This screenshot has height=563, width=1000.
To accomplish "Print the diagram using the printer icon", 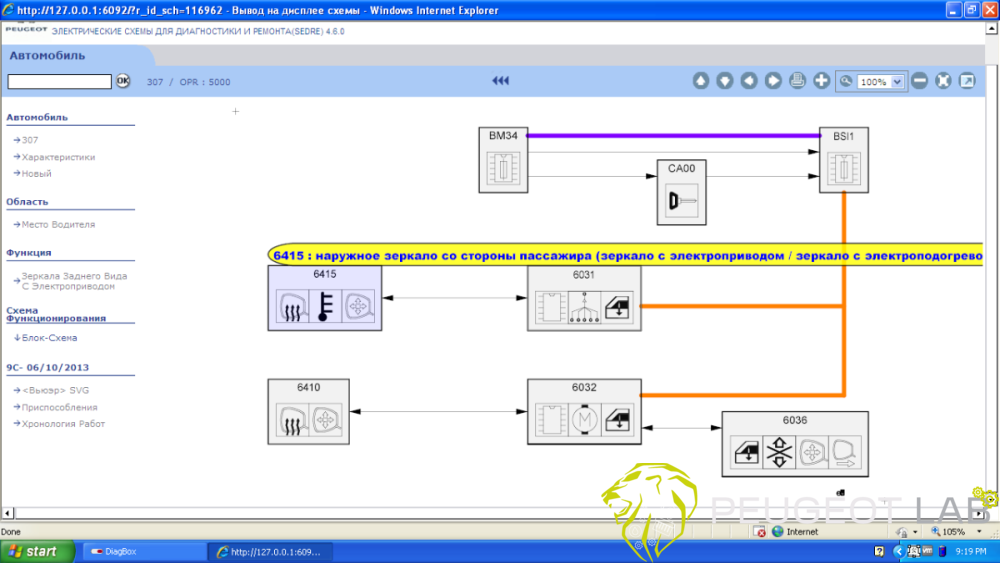I will [797, 81].
